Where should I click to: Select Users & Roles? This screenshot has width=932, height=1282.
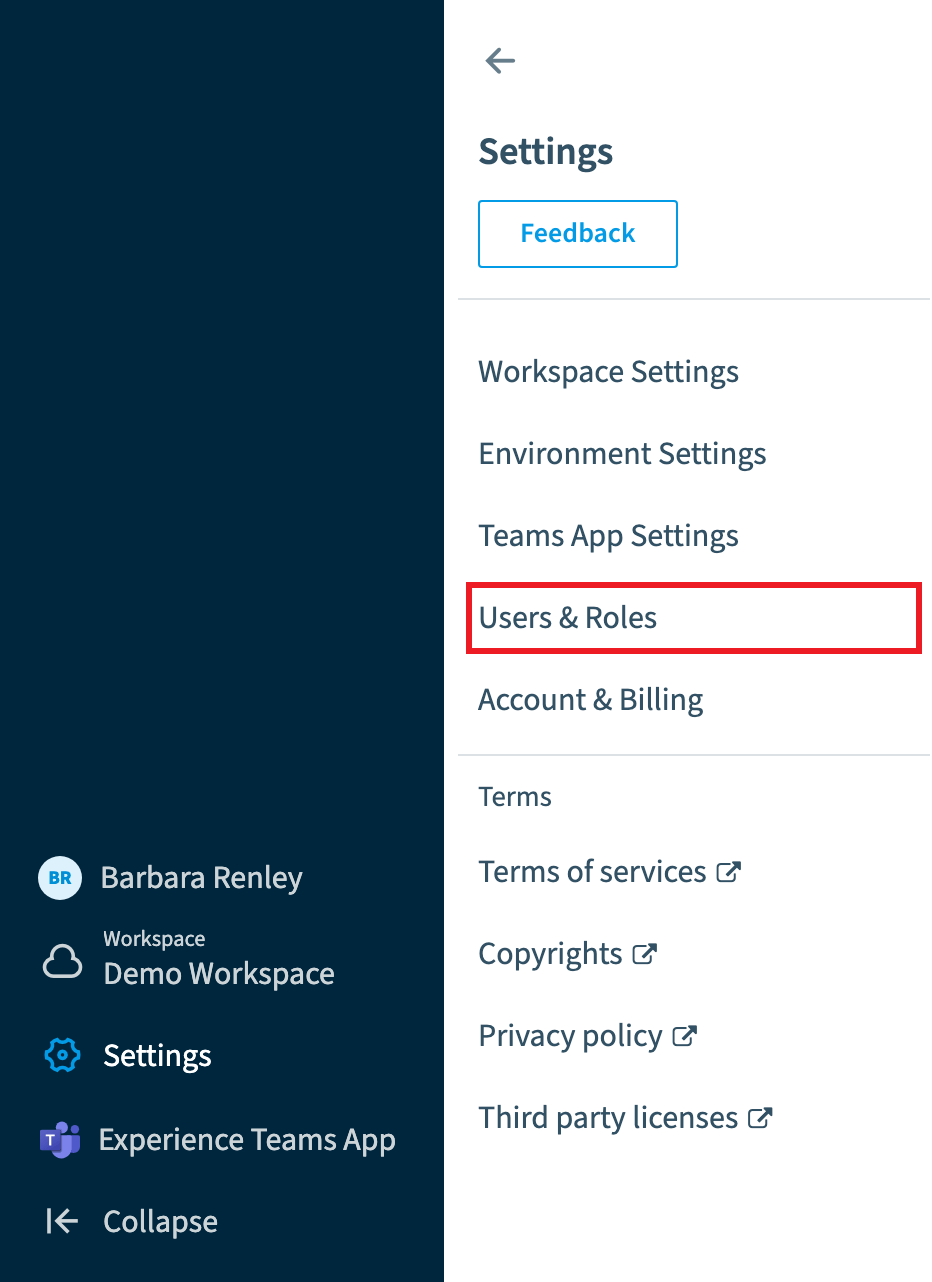(693, 620)
